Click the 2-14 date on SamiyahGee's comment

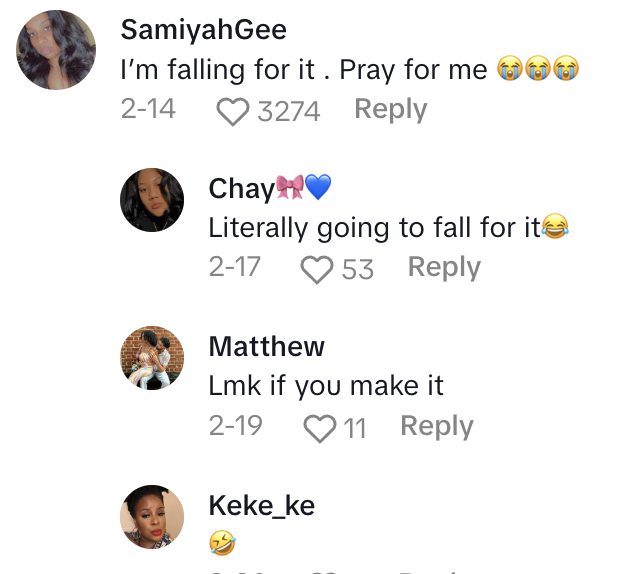[x=148, y=109]
